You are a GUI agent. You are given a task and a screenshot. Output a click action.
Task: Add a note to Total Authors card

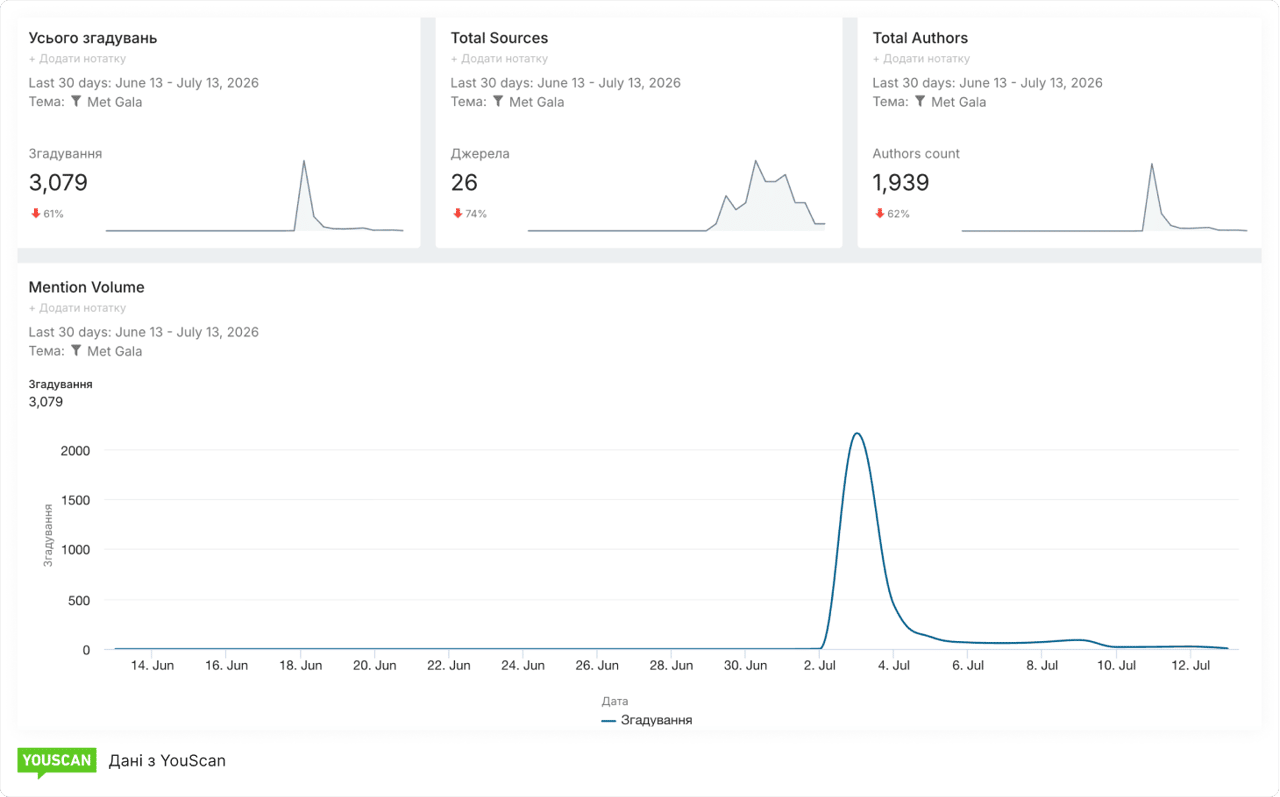click(x=921, y=59)
